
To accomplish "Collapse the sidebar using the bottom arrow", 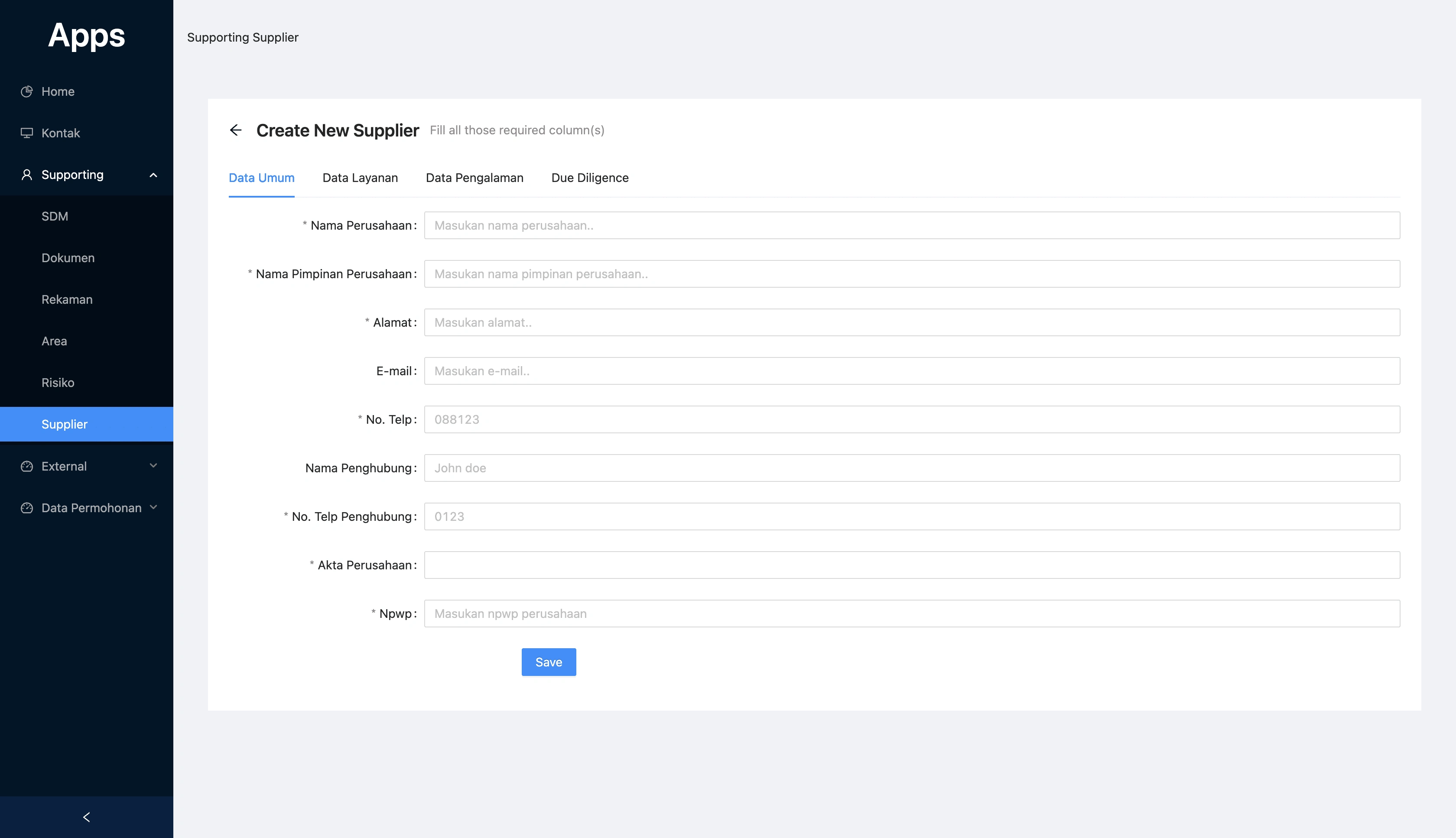I will click(86, 817).
